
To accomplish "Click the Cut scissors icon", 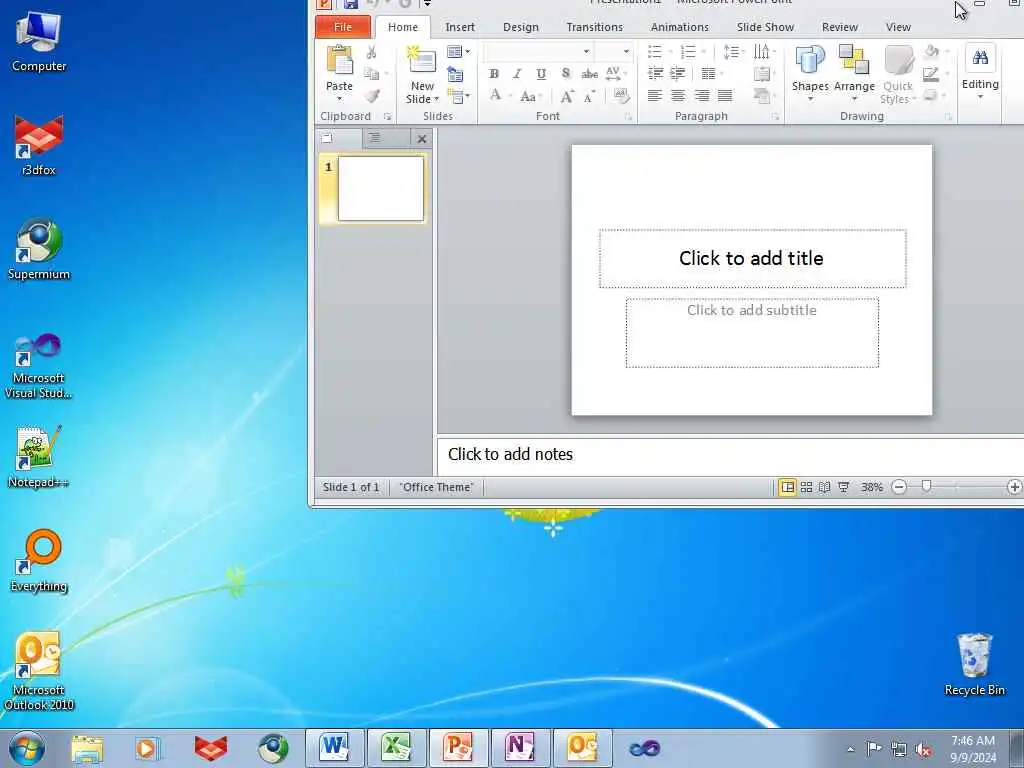I will (372, 52).
